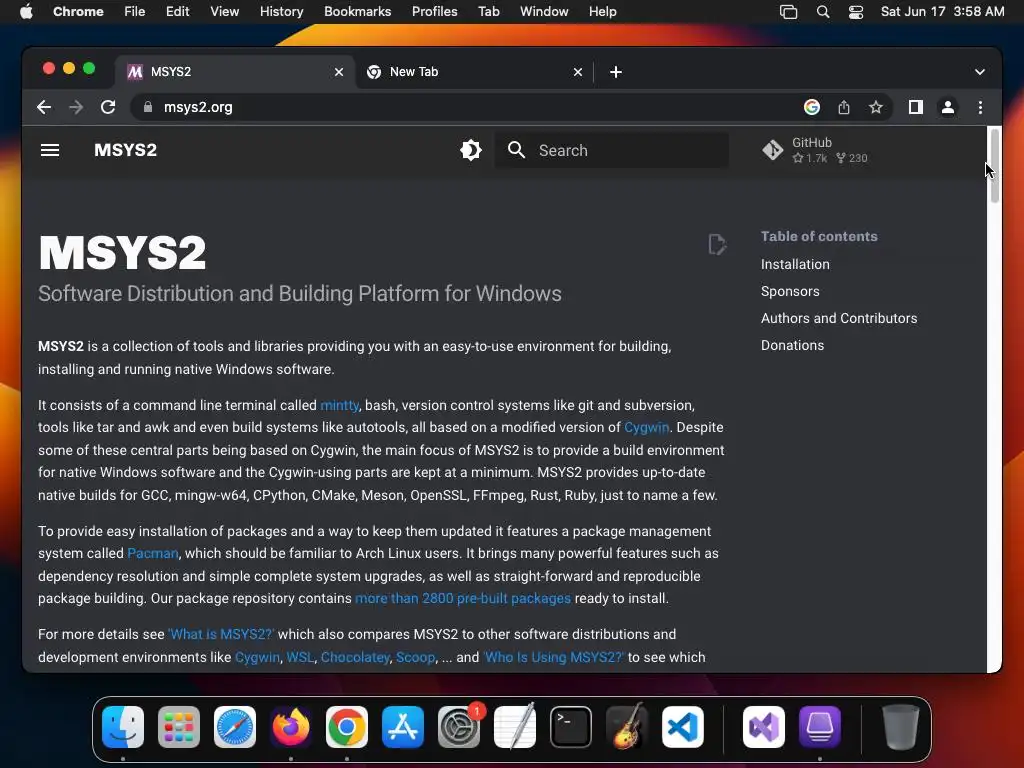Image resolution: width=1024 pixels, height=768 pixels.
Task: Reload the msys2.org page
Action: [x=108, y=107]
